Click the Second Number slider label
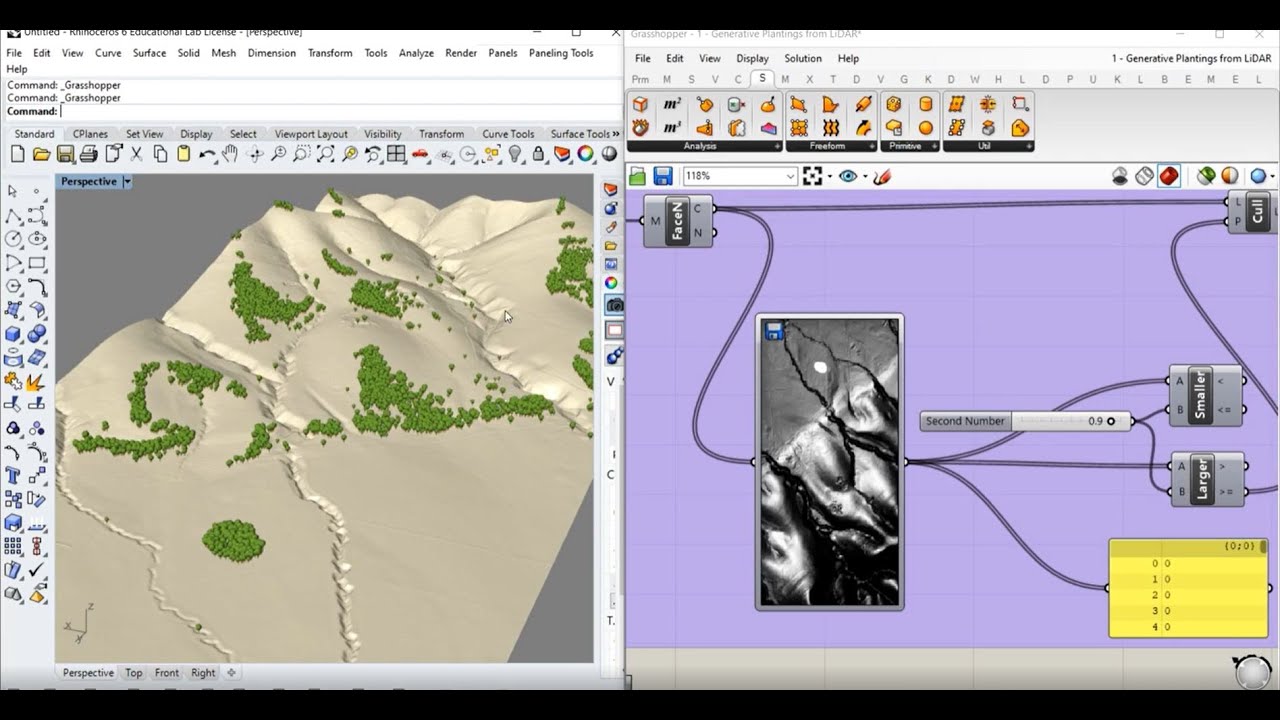1280x720 pixels. (x=965, y=421)
